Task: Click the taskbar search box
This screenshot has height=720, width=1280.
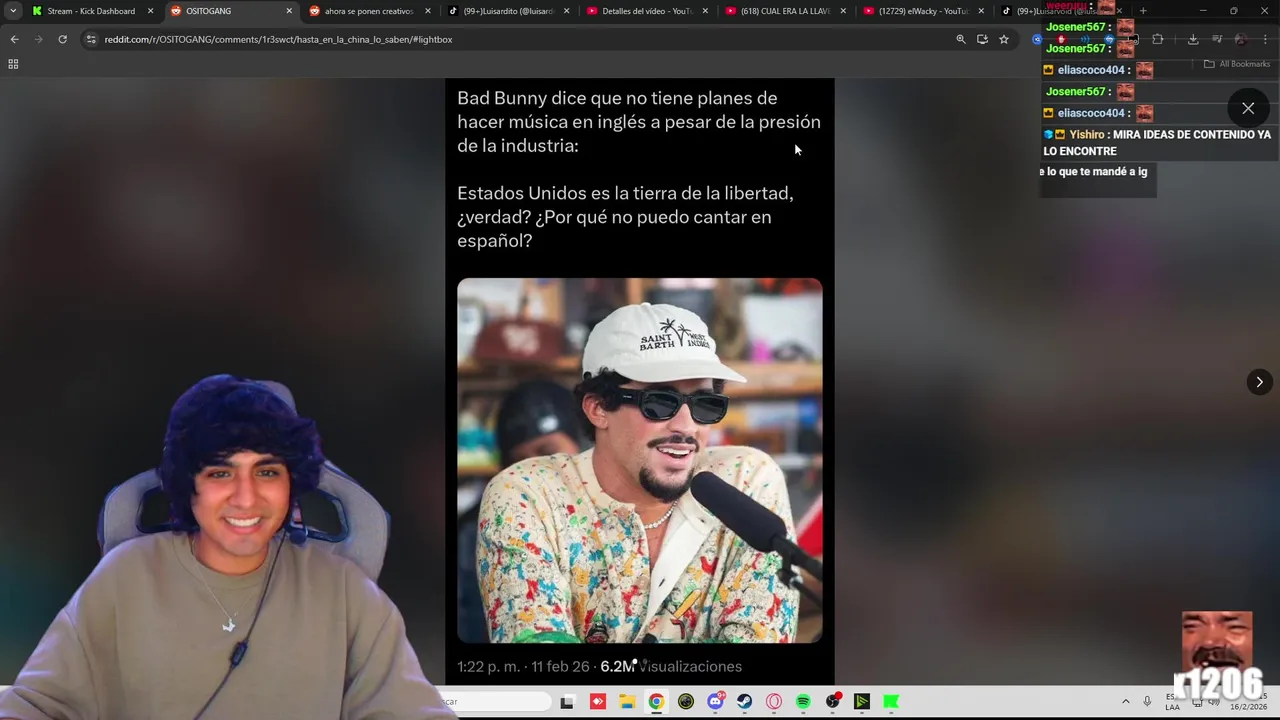Action: pyautogui.click(x=495, y=702)
